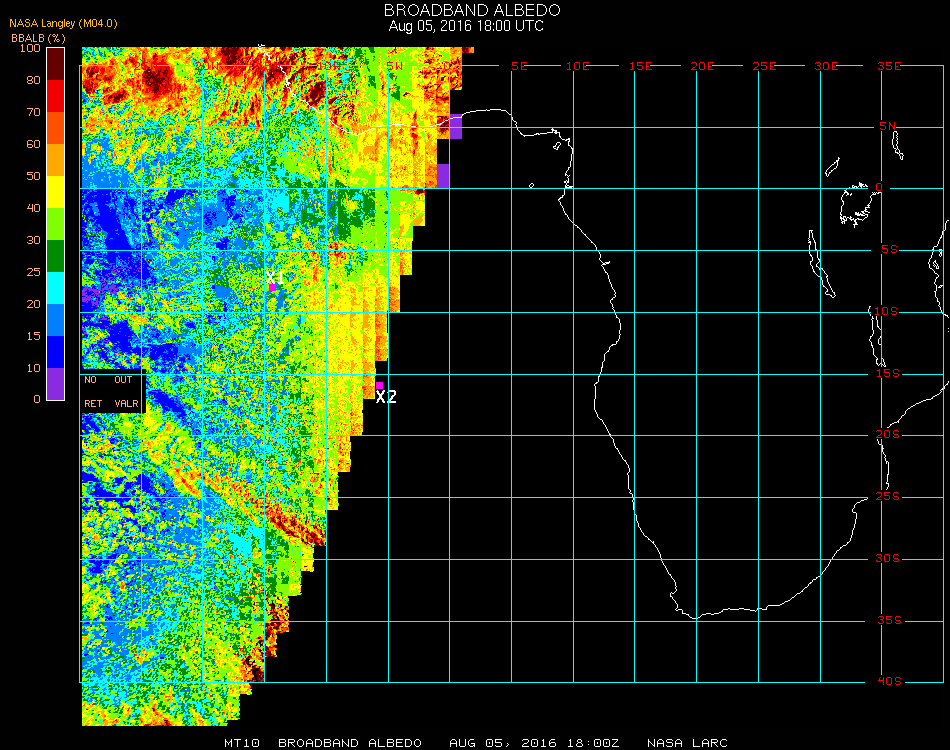Image resolution: width=950 pixels, height=750 pixels.
Task: Click the NASA LARC text in footer
Action: coord(687,743)
